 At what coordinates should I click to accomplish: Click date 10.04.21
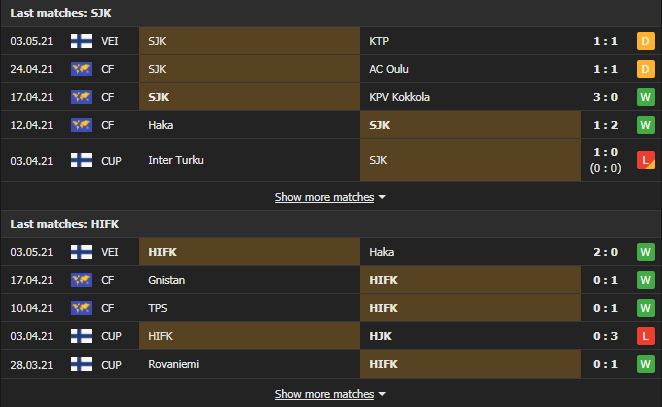tap(32, 308)
